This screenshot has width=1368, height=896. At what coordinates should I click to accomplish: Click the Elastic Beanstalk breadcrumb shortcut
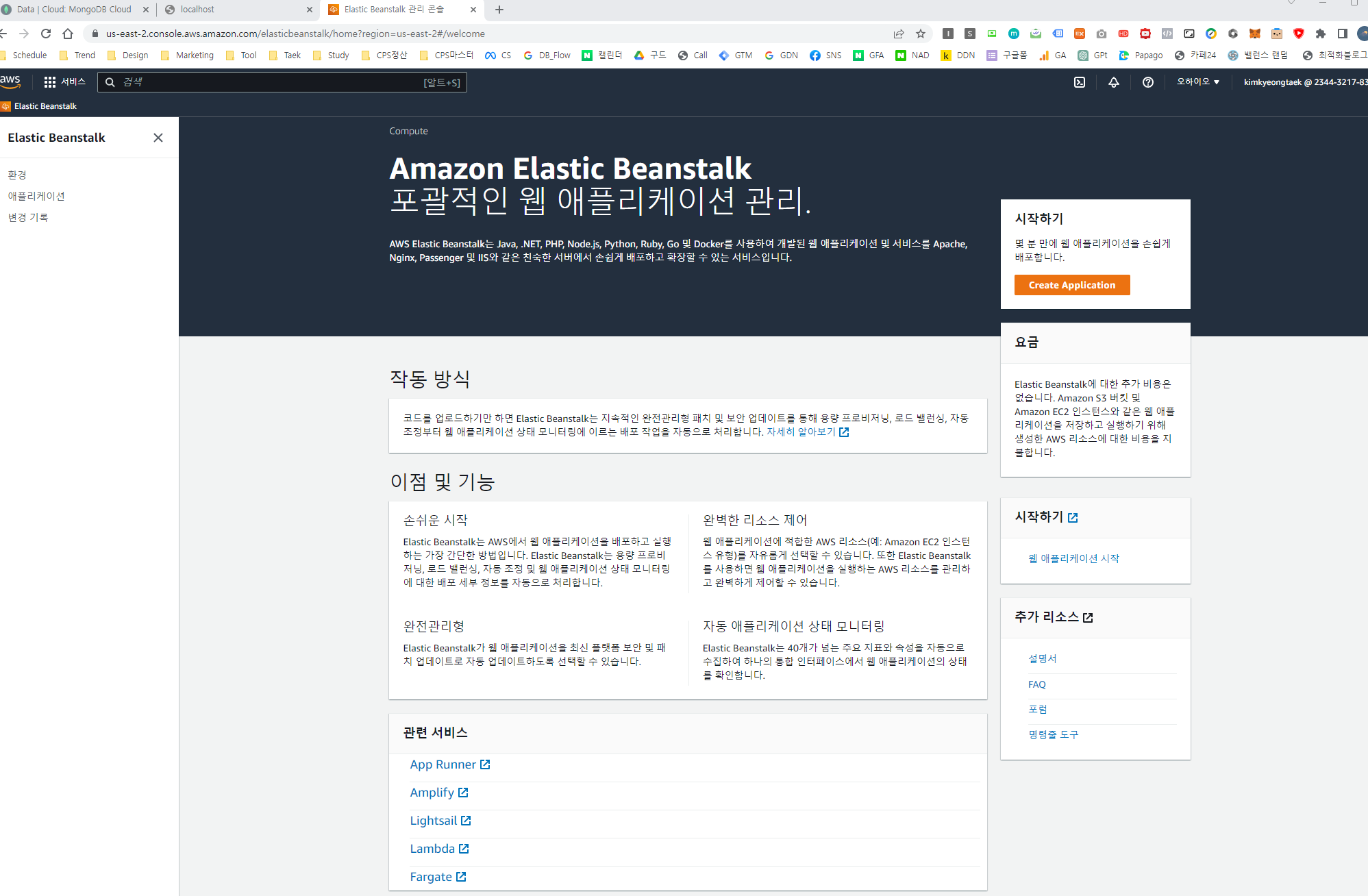pyautogui.click(x=39, y=106)
